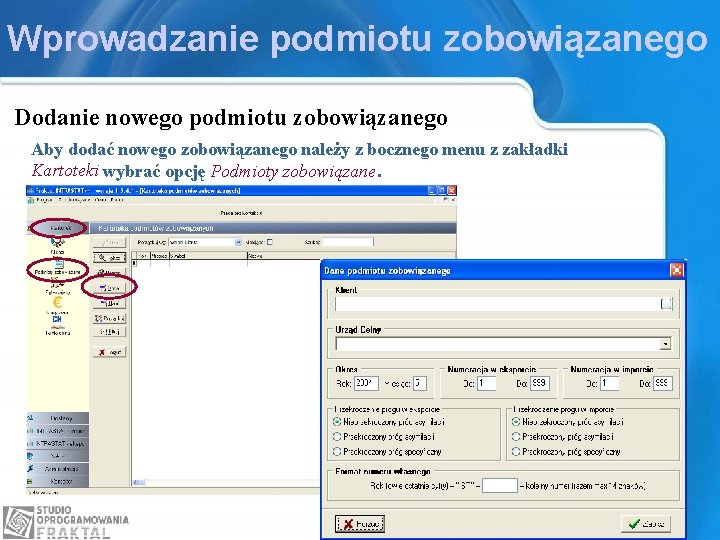This screenshot has width=720, height=540.
Task: Click the Do field under Numeracja w imporcie
Action: click(663, 383)
